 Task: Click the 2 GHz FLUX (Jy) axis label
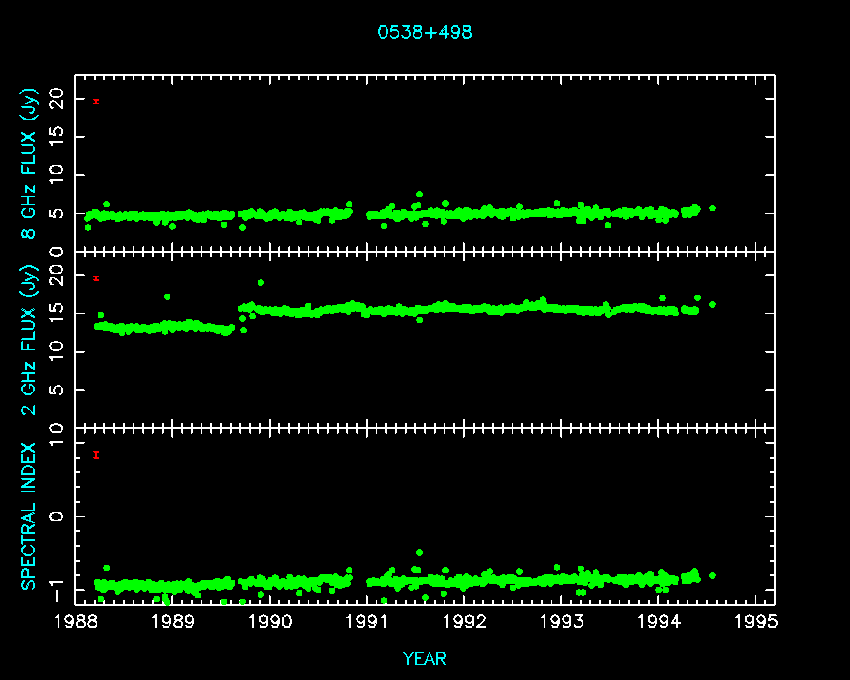(x=30, y=339)
